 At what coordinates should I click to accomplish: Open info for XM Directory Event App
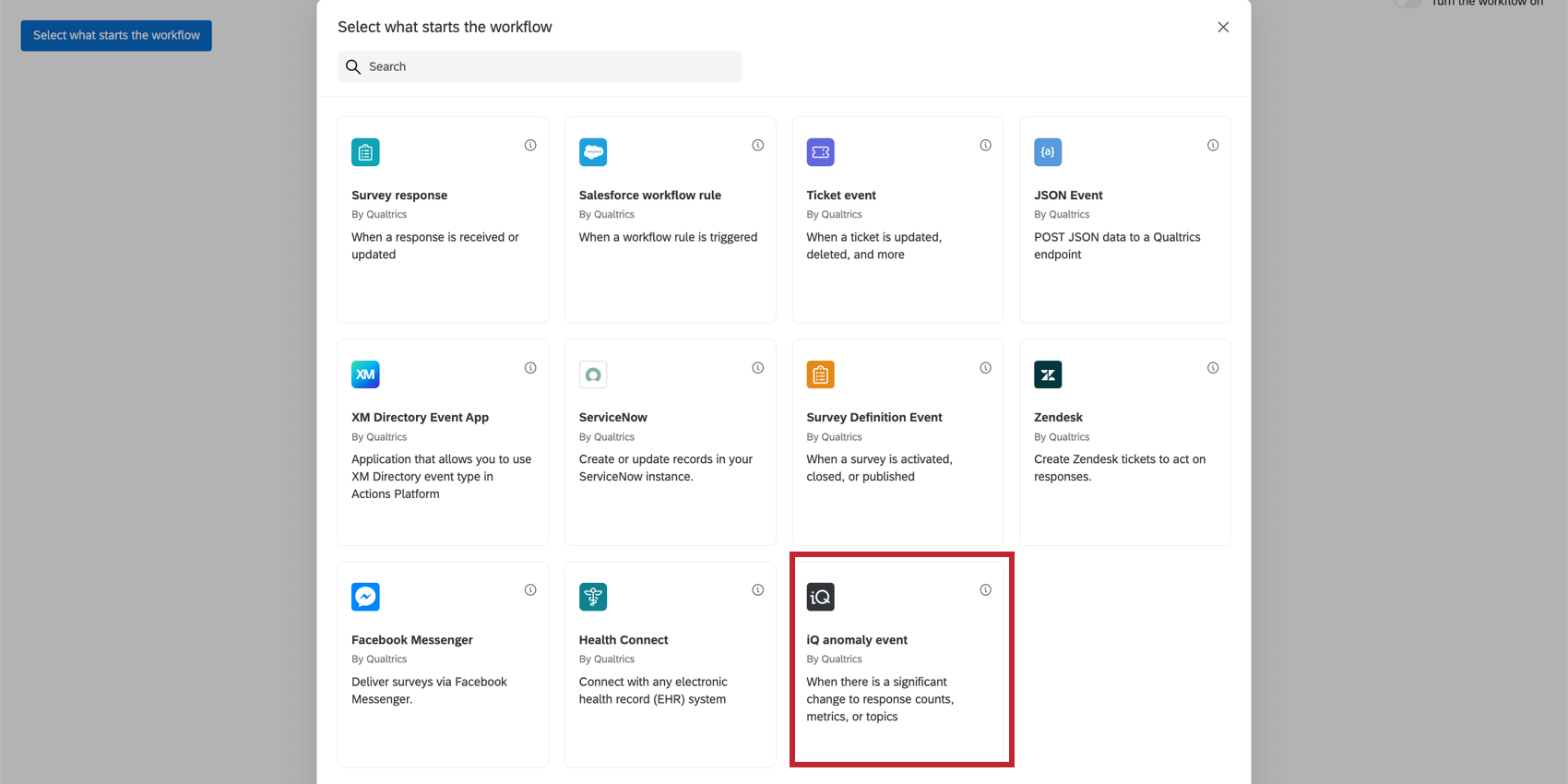pos(530,368)
